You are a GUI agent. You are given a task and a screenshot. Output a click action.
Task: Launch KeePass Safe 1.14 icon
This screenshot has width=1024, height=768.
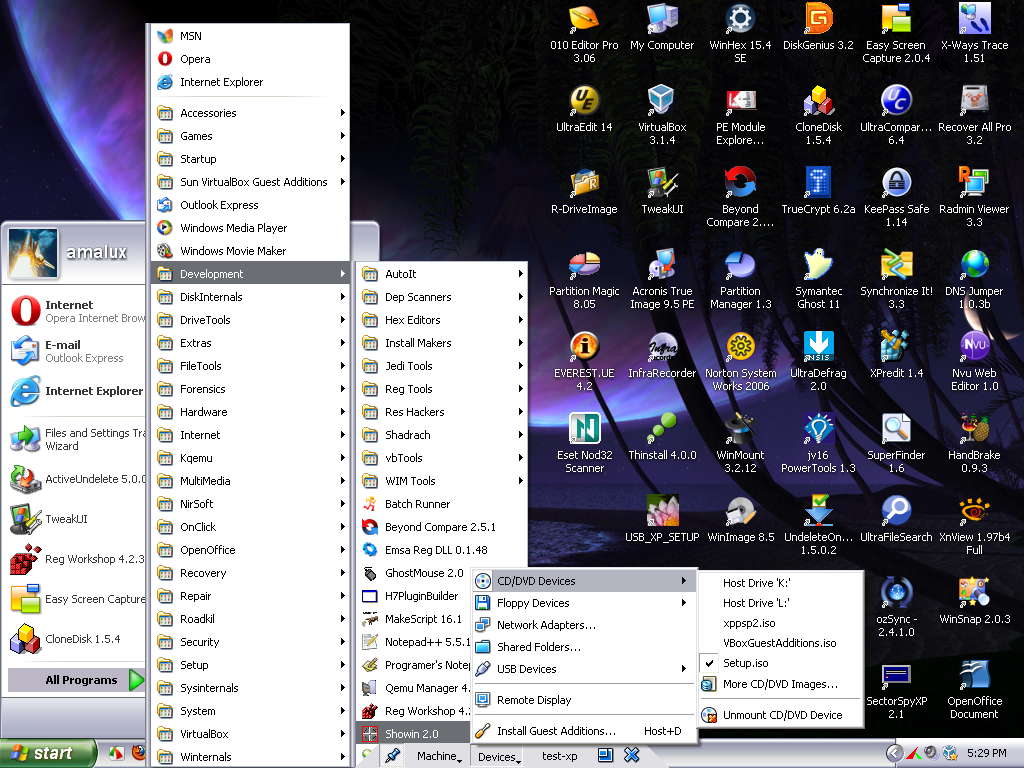[x=896, y=198]
